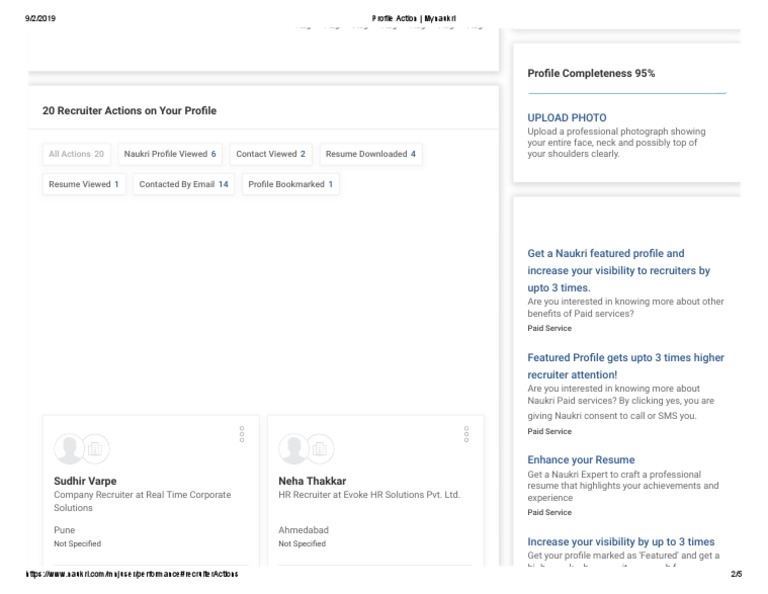Click Neha Thakkar's profile avatar icon
Viewport: 768px width, 594px height.
293,450
